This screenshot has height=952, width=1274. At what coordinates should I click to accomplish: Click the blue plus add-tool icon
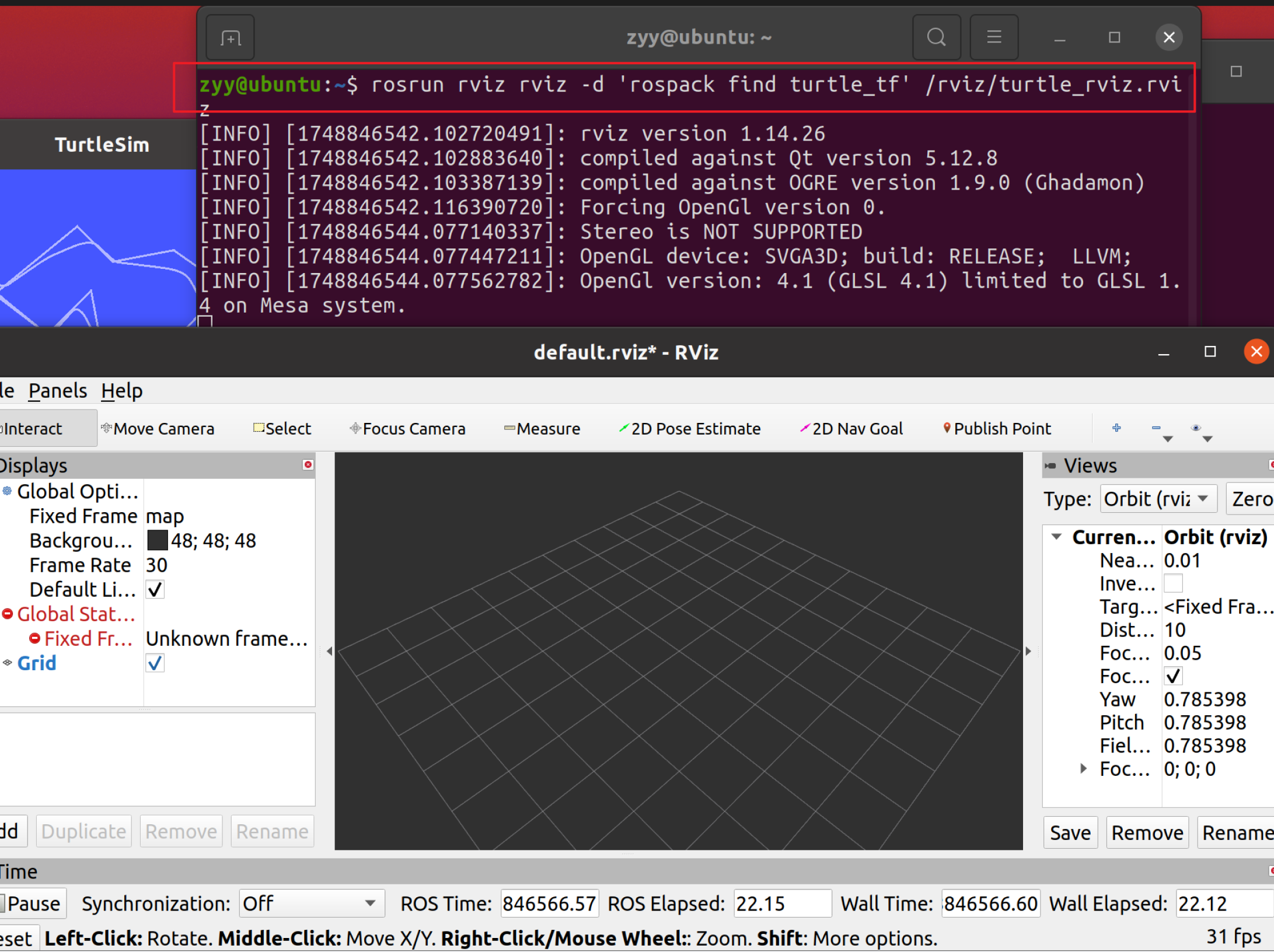(1116, 428)
